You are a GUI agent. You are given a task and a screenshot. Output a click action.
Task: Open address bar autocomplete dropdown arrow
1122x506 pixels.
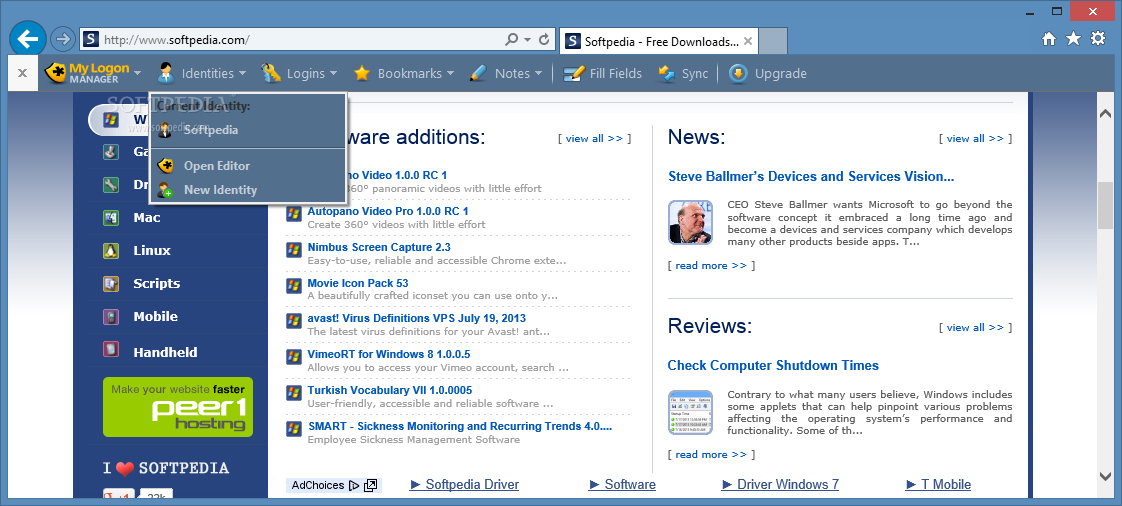tap(528, 40)
